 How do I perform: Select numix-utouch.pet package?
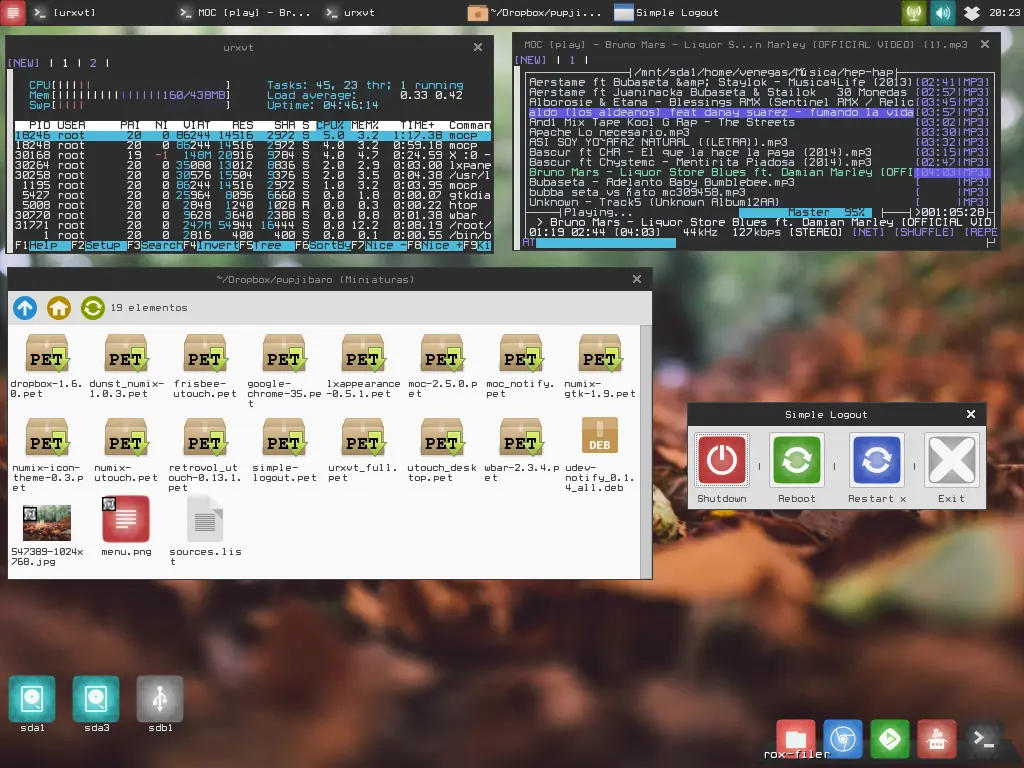(126, 450)
